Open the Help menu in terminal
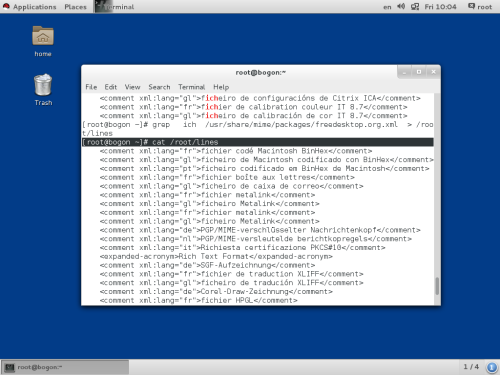Screen dimensions: 500x375 [x=221, y=87]
